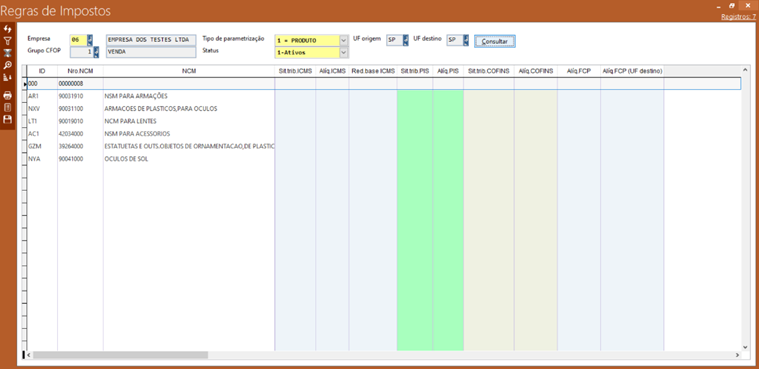Click the Consultar button
The height and width of the screenshot is (369, 759).
494,42
